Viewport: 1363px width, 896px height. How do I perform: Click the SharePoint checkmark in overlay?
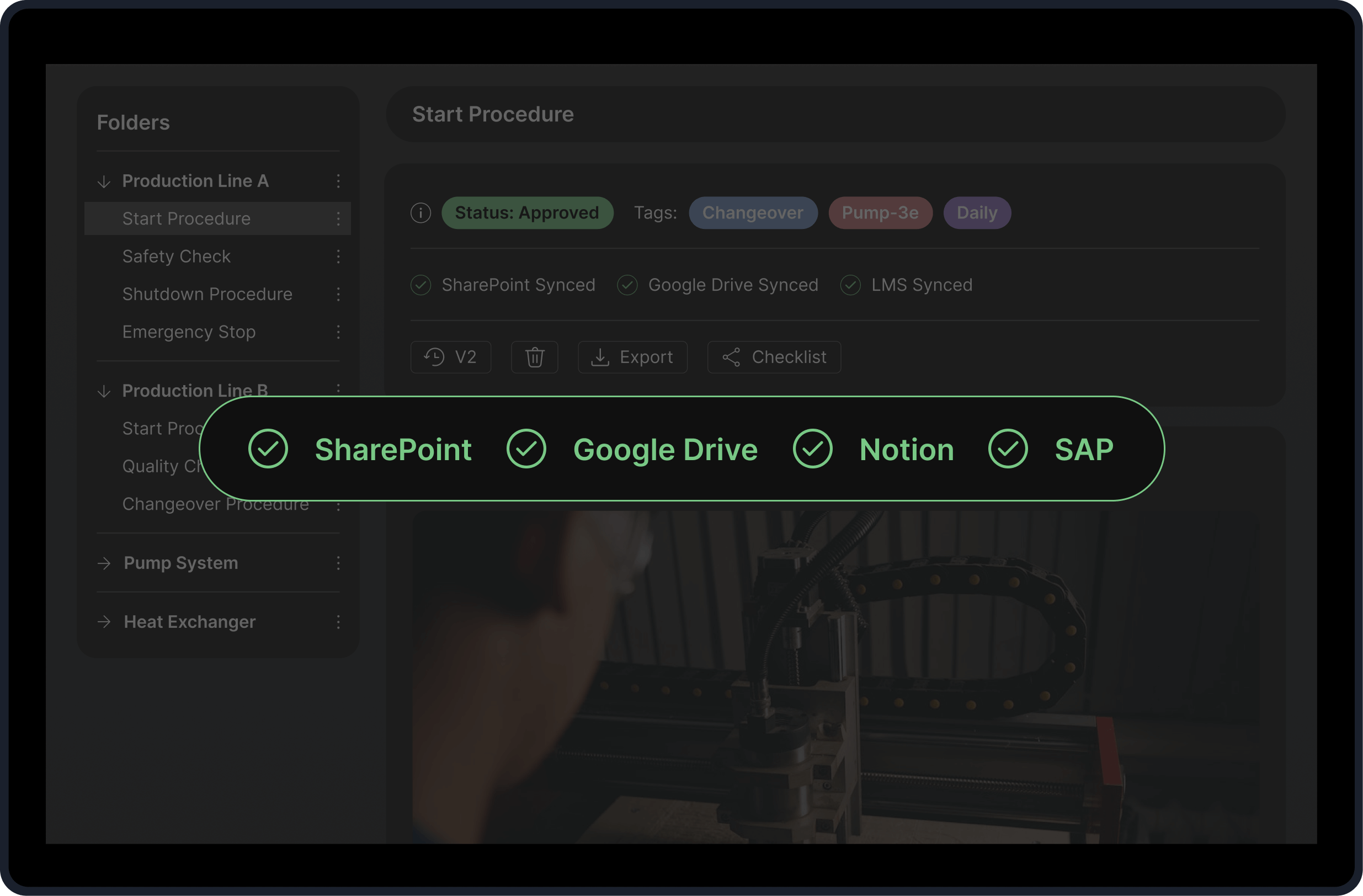[x=268, y=449]
